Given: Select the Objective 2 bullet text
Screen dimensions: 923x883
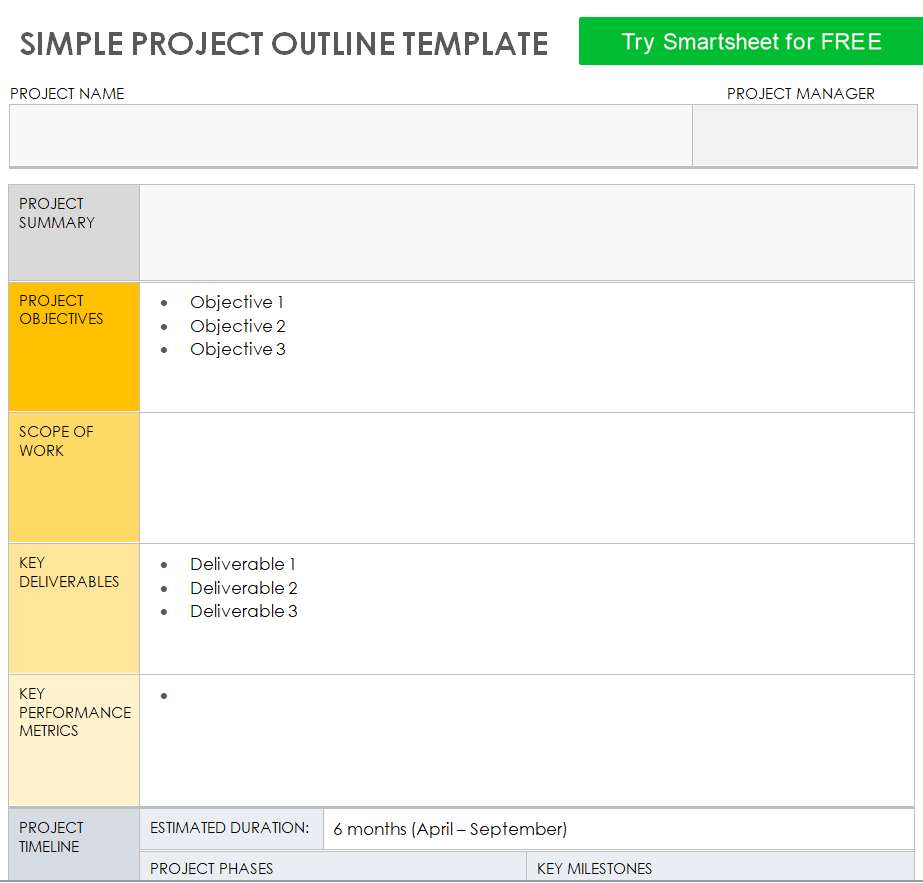Looking at the screenshot, I should click(x=238, y=326).
